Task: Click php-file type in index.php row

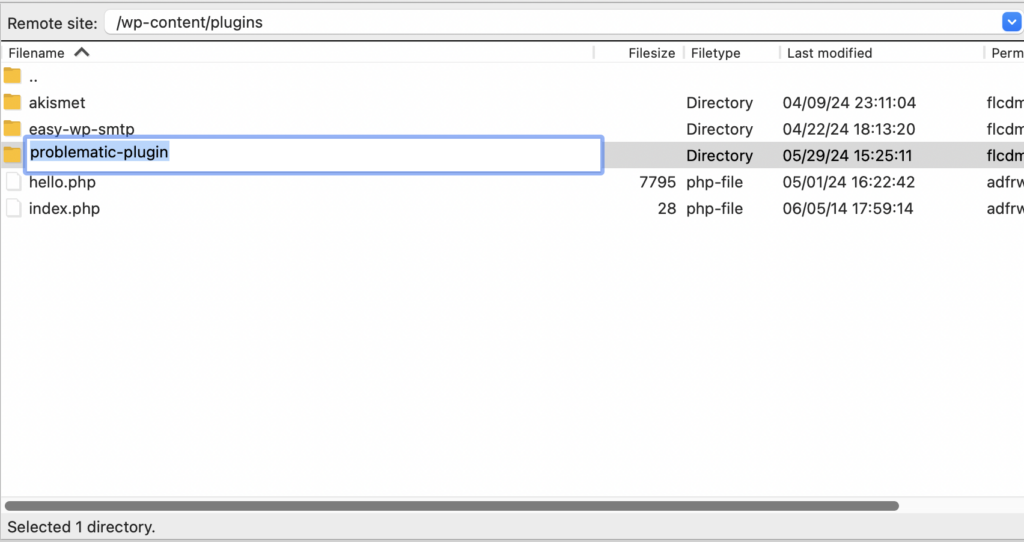Action: click(x=714, y=209)
